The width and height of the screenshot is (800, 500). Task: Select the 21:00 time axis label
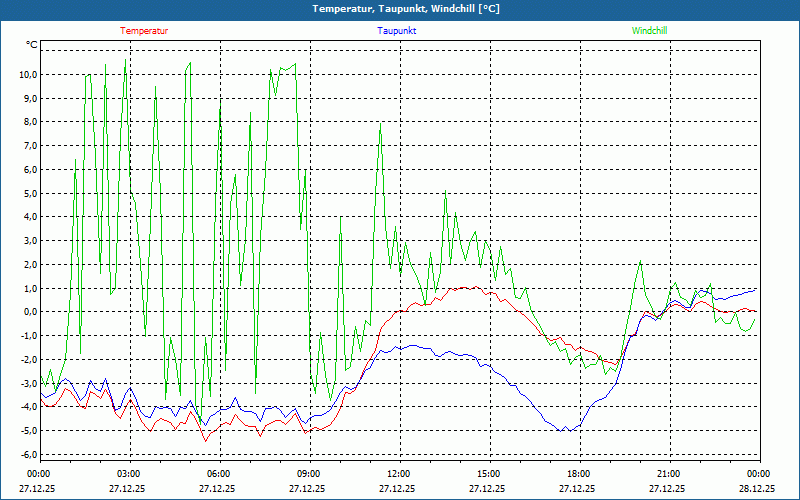click(x=668, y=474)
